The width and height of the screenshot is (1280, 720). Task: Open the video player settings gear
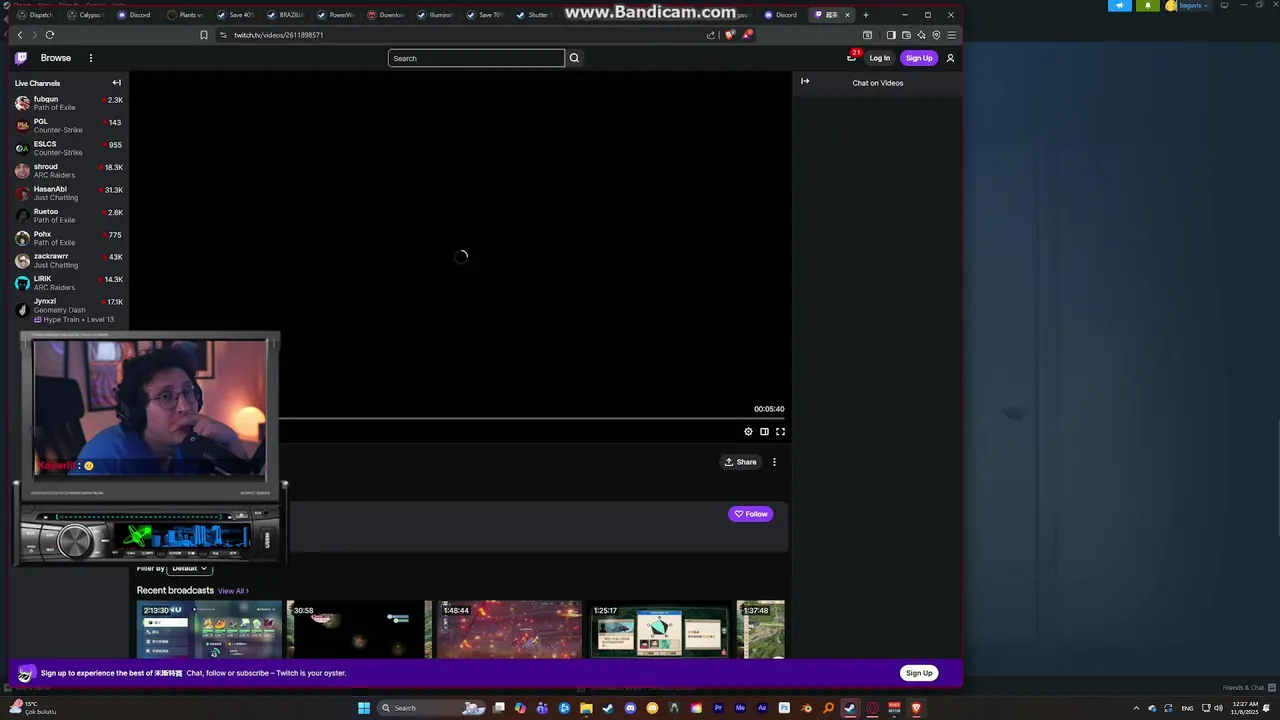click(748, 431)
